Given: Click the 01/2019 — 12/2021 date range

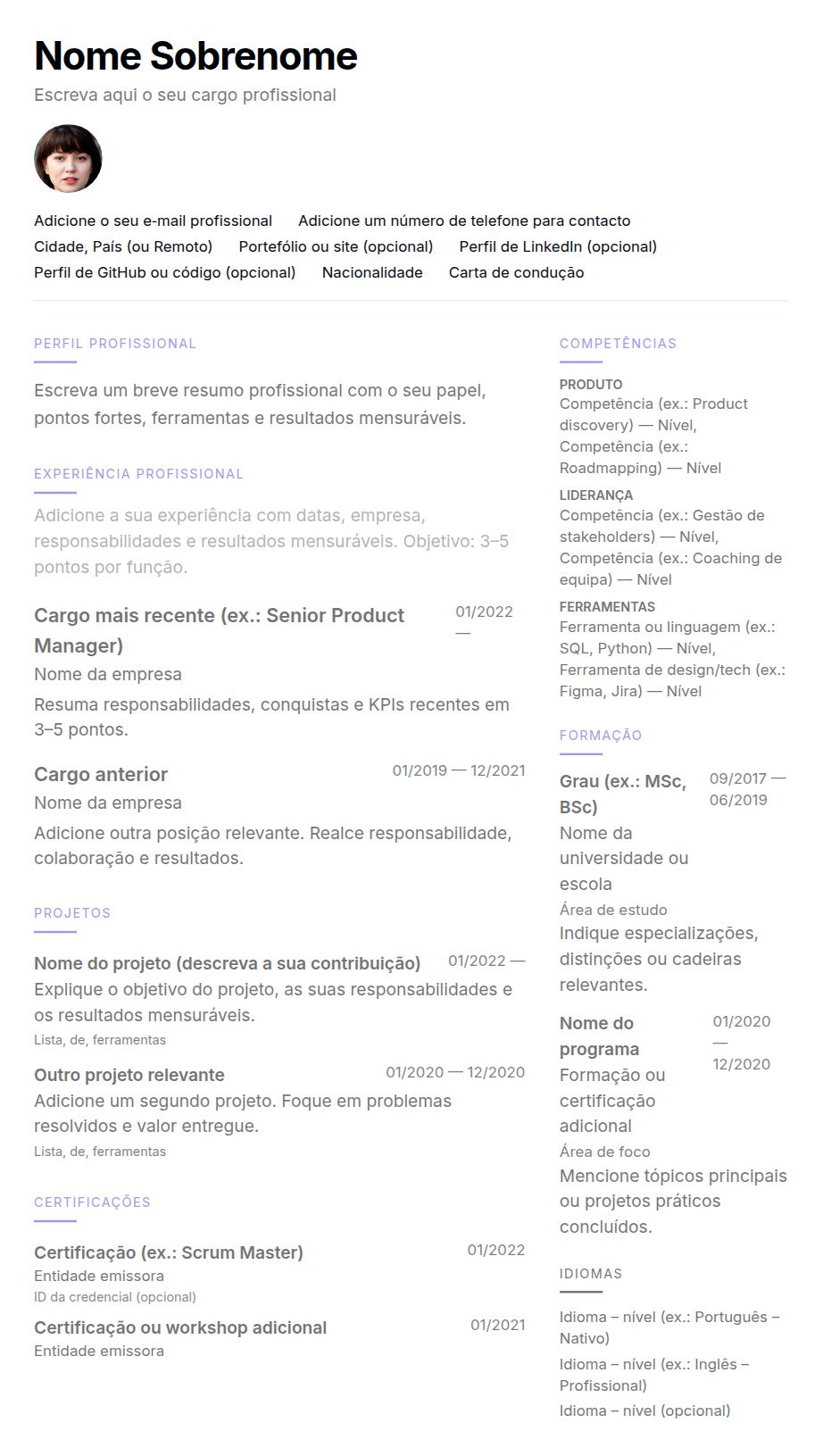Looking at the screenshot, I should (459, 770).
